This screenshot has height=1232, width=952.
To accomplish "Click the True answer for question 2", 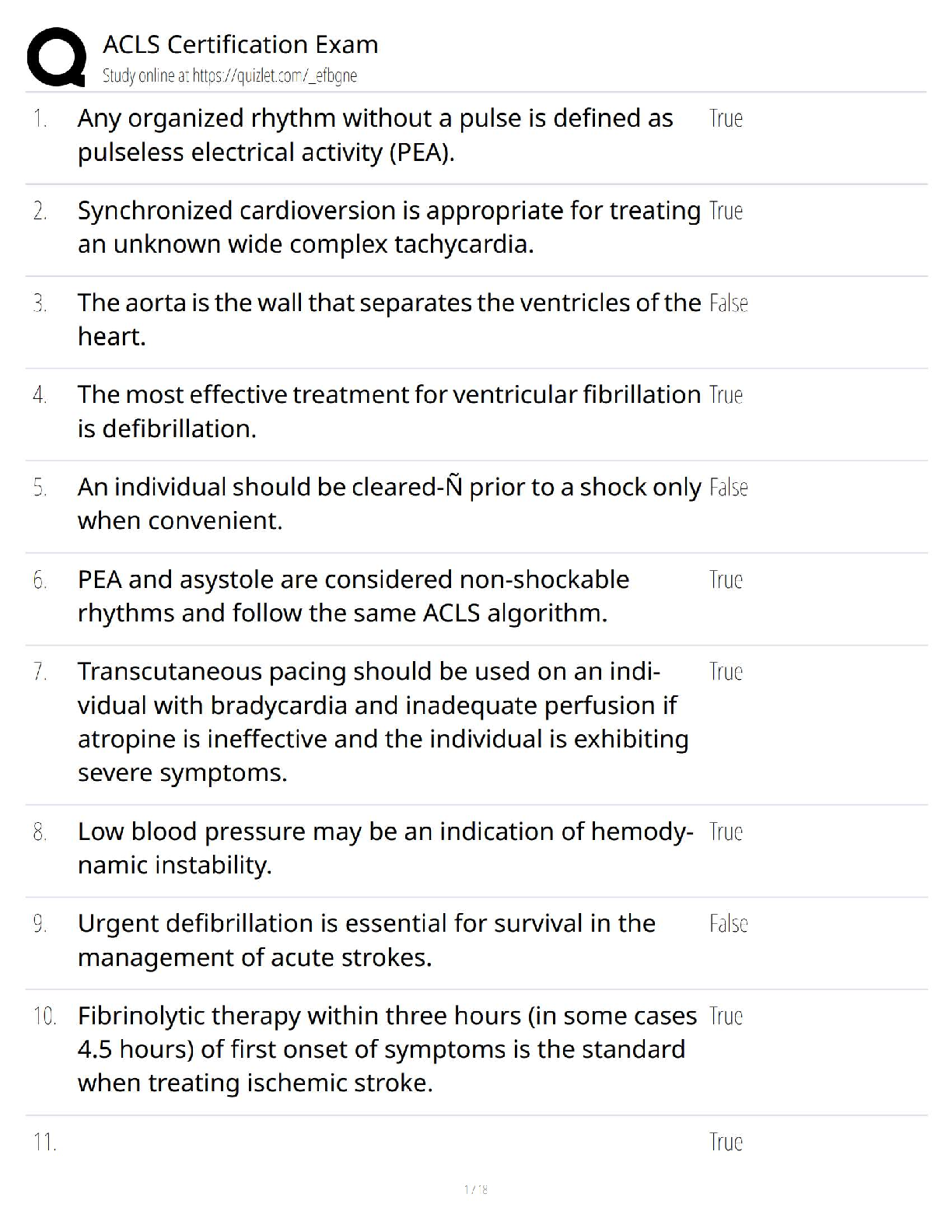I will 726,211.
